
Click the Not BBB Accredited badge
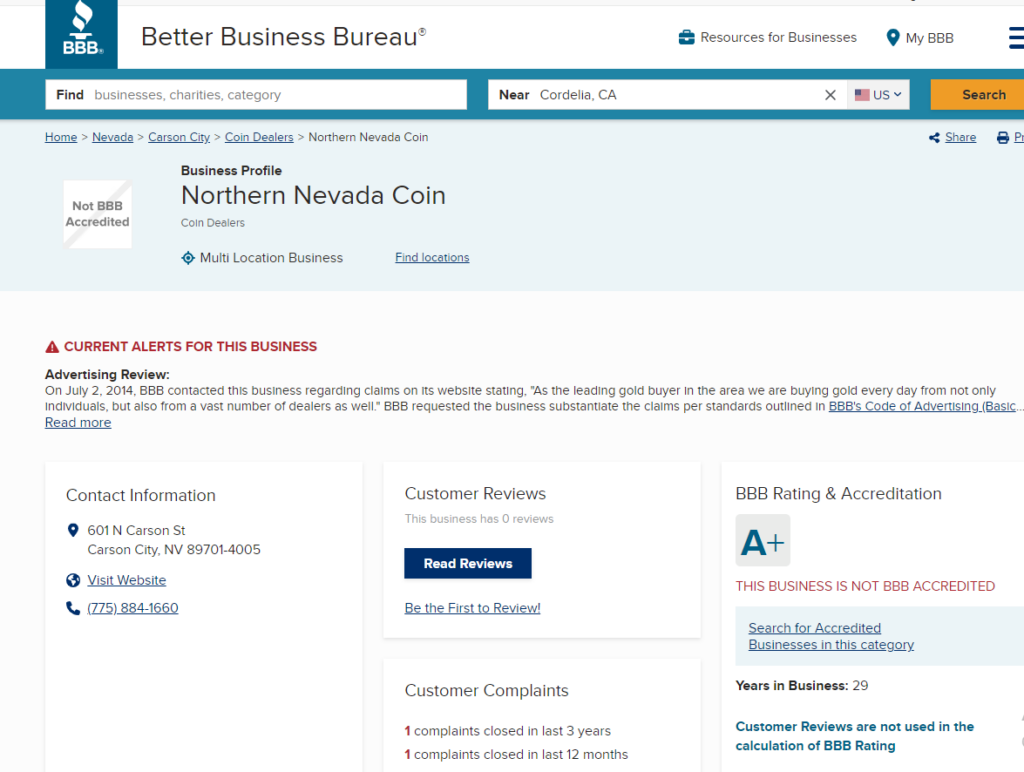[x=97, y=214]
